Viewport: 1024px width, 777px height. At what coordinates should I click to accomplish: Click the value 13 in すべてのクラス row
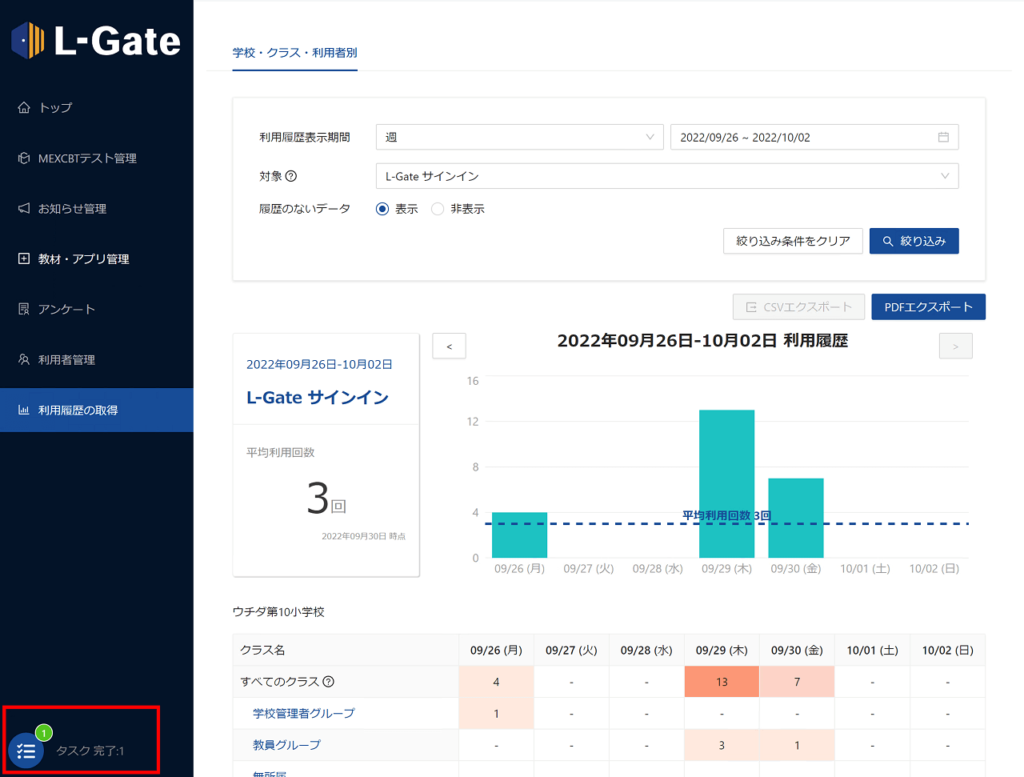(x=722, y=682)
